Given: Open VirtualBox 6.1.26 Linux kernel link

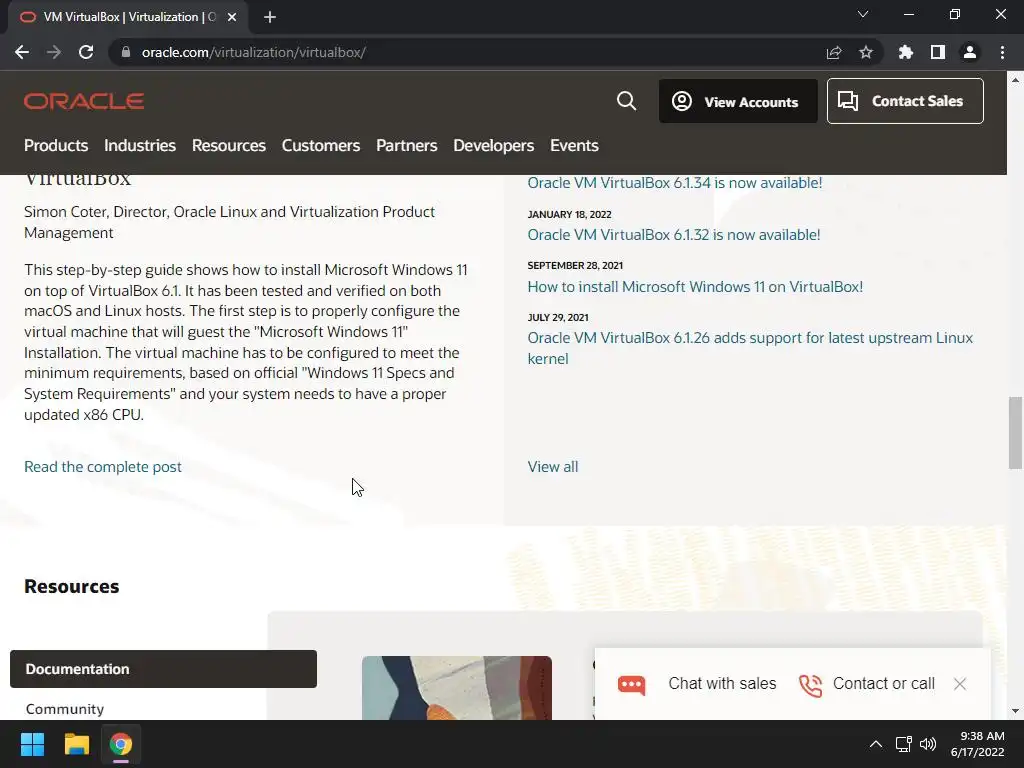Looking at the screenshot, I should (x=750, y=348).
